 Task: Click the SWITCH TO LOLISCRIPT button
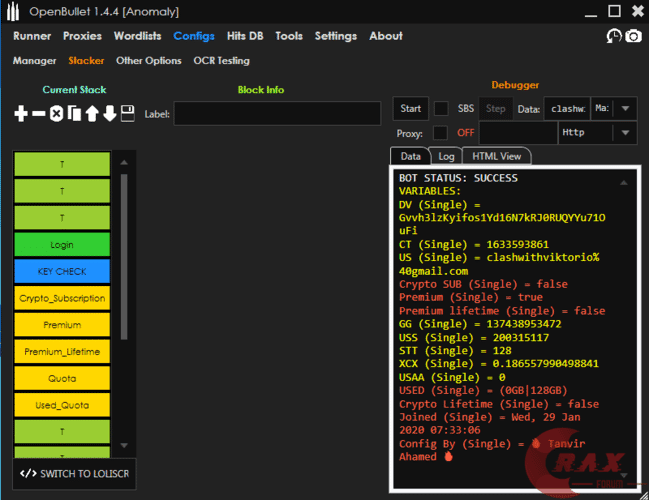[x=75, y=473]
